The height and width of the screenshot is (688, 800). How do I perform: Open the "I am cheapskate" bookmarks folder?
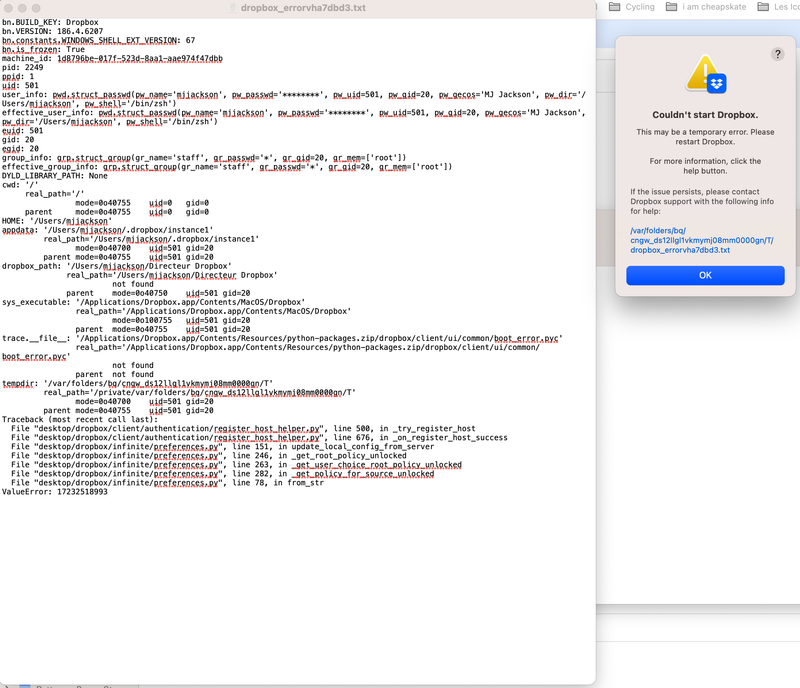coord(713,7)
